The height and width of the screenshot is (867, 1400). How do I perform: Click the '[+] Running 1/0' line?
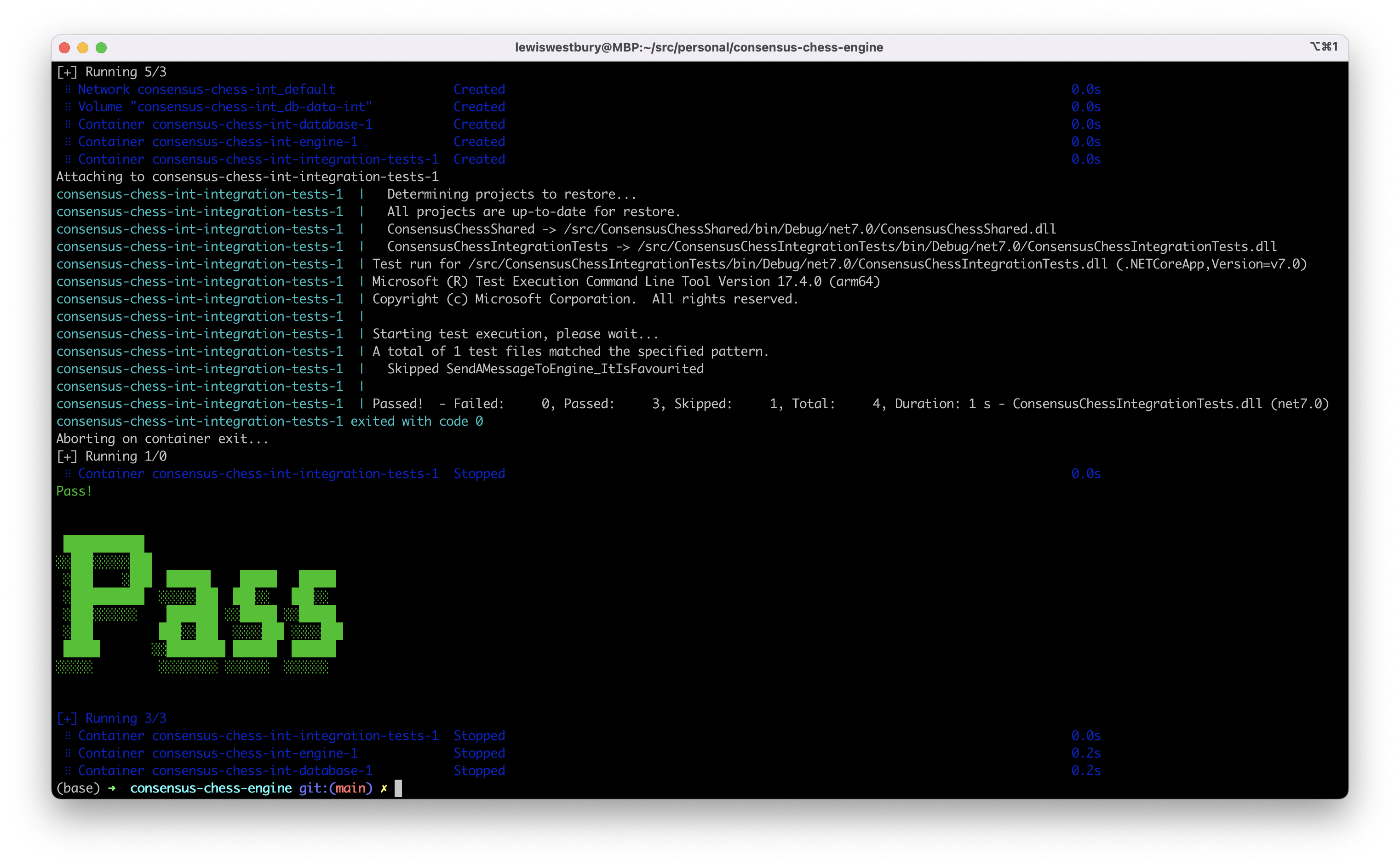click(x=111, y=456)
